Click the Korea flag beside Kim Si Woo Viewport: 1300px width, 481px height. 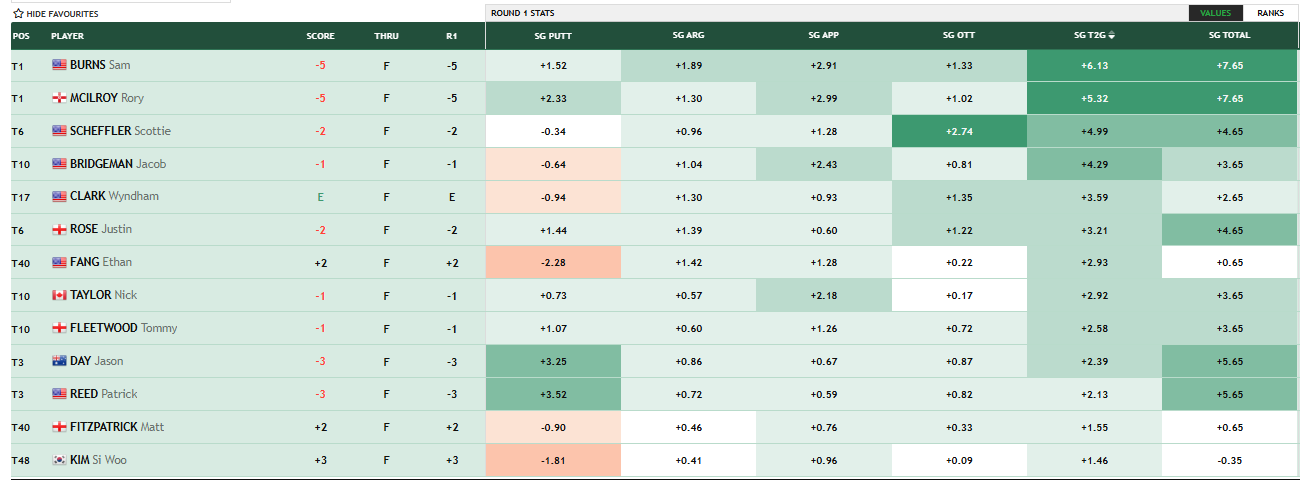pos(59,460)
